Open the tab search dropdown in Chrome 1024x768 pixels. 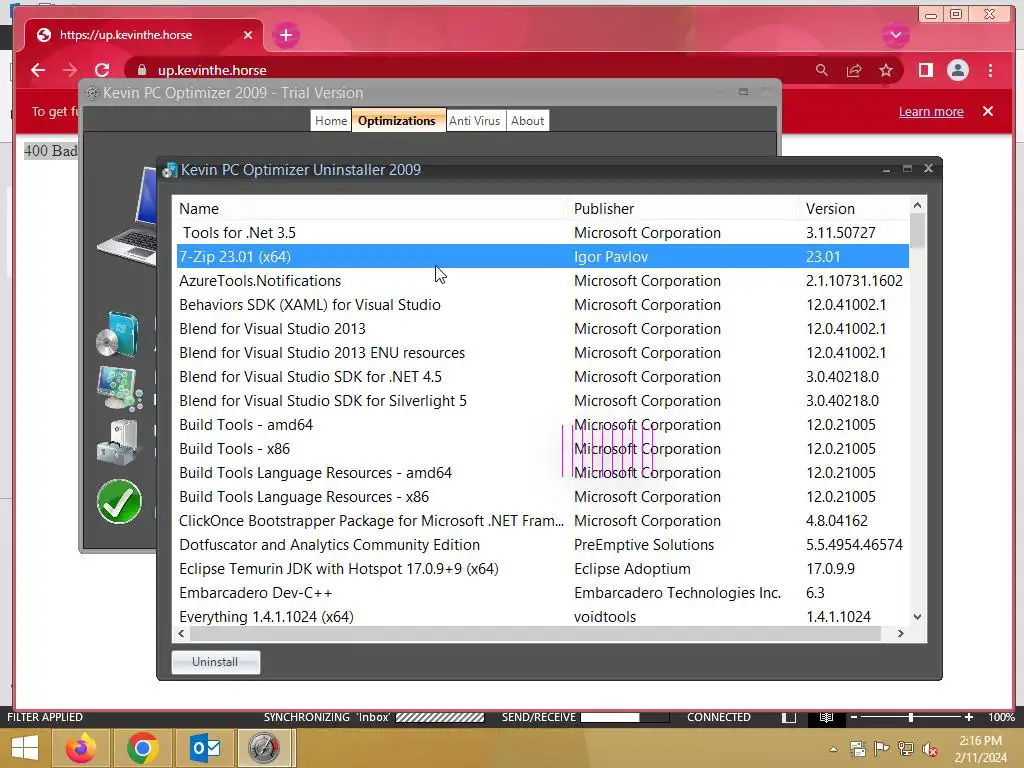(895, 35)
